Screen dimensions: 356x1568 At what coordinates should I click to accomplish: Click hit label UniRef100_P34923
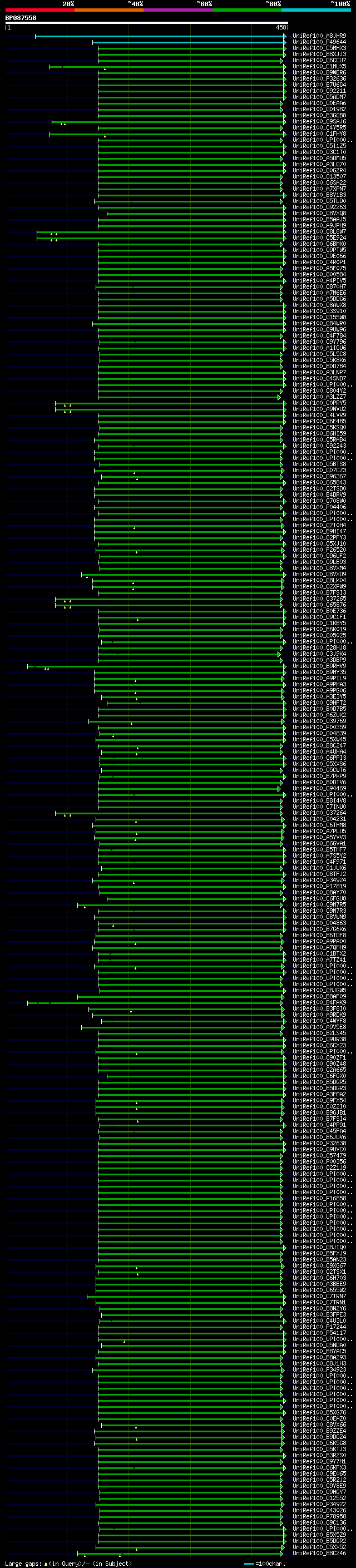point(319,1369)
